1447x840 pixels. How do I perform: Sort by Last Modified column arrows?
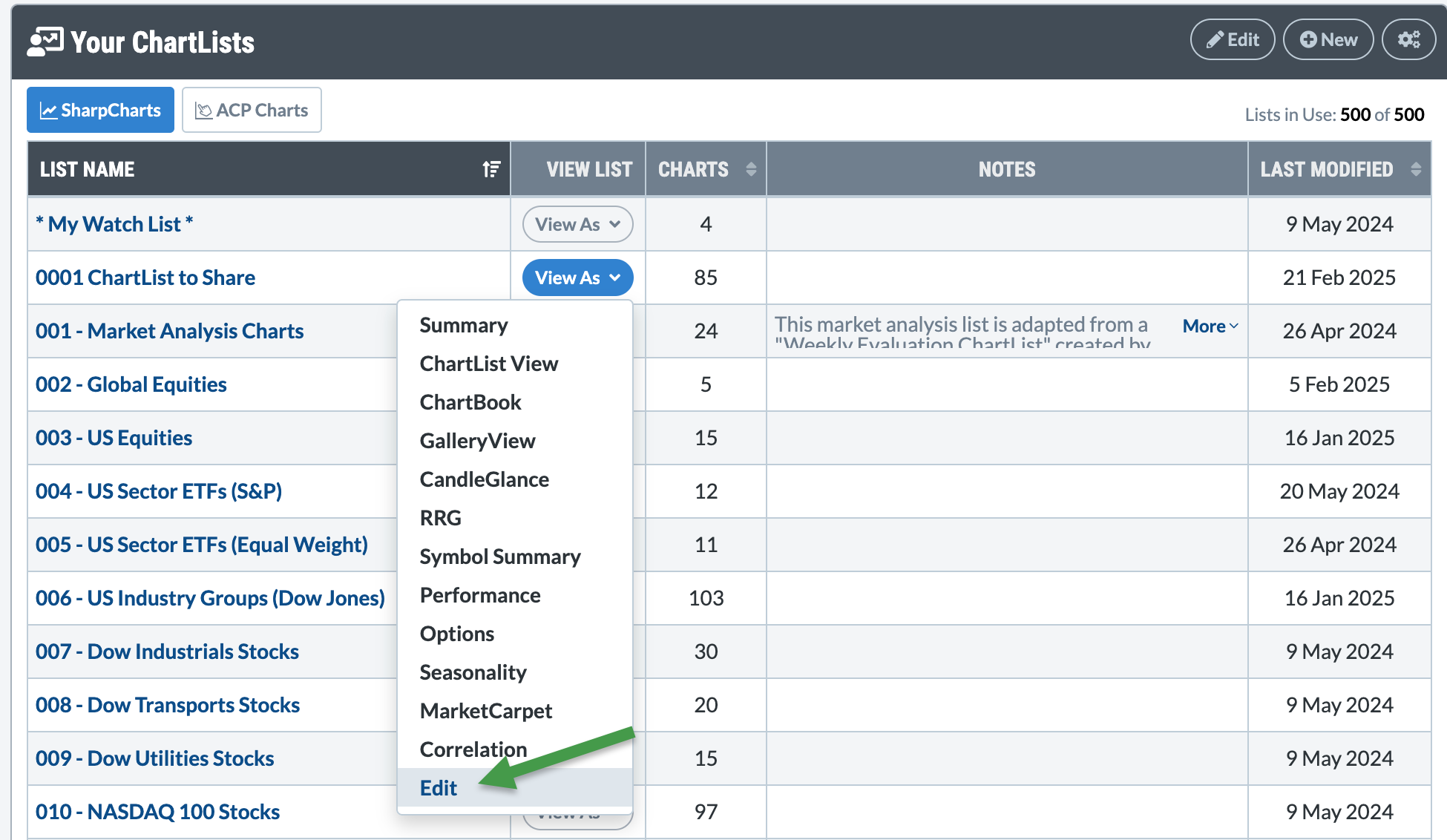(1416, 169)
